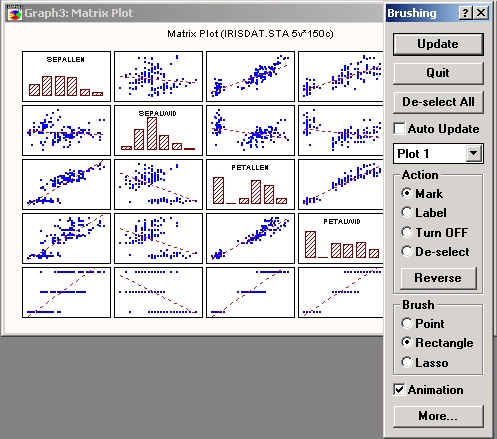Click the More... button
497x439 pixels.
tap(438, 416)
